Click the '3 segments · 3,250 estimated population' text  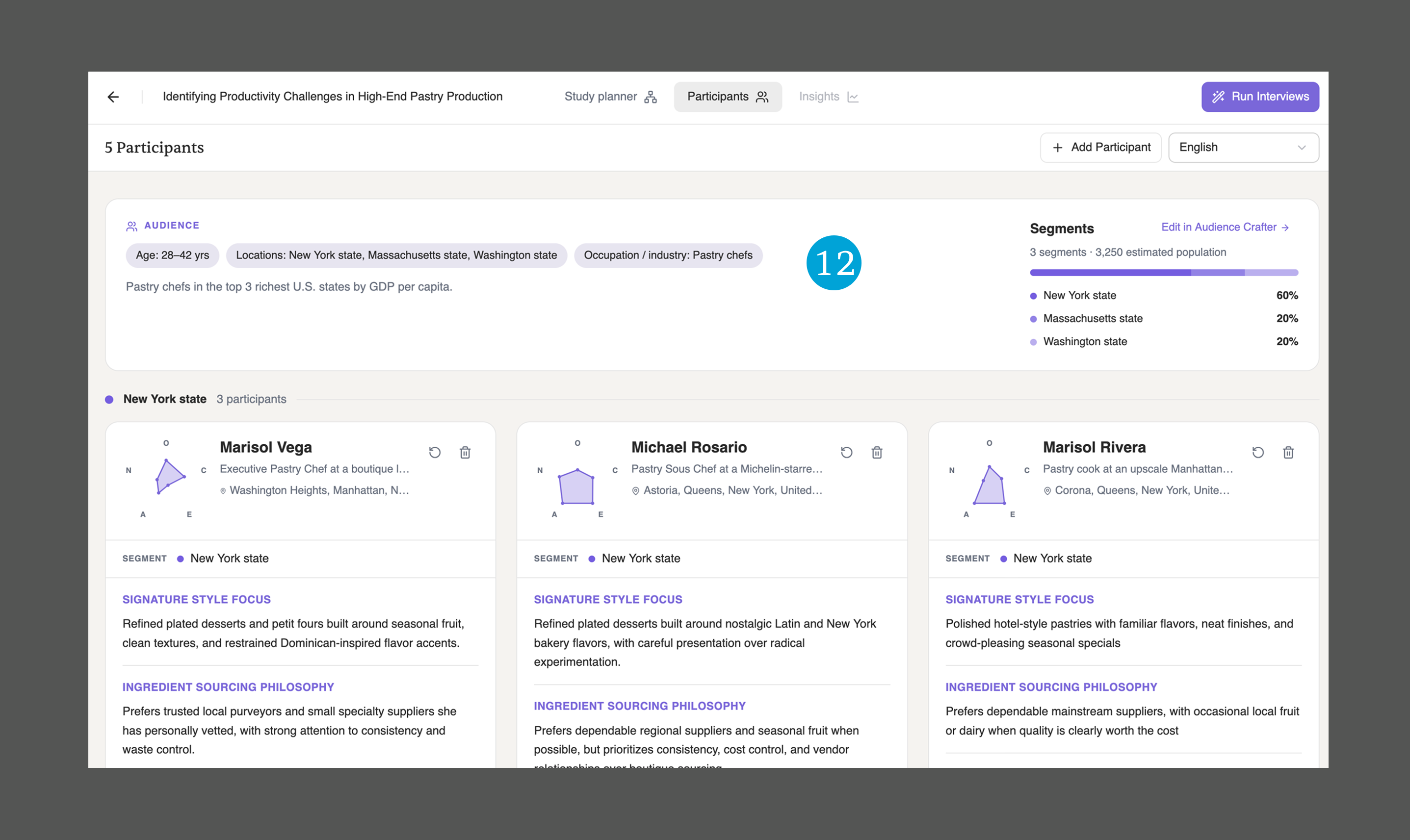(1127, 253)
